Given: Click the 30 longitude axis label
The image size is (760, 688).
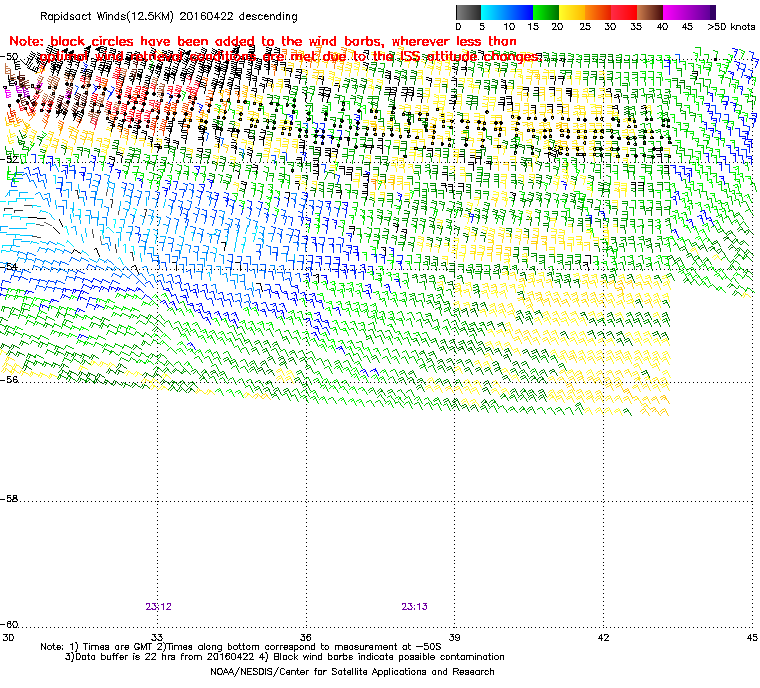Looking at the screenshot, I should pos(8,638).
